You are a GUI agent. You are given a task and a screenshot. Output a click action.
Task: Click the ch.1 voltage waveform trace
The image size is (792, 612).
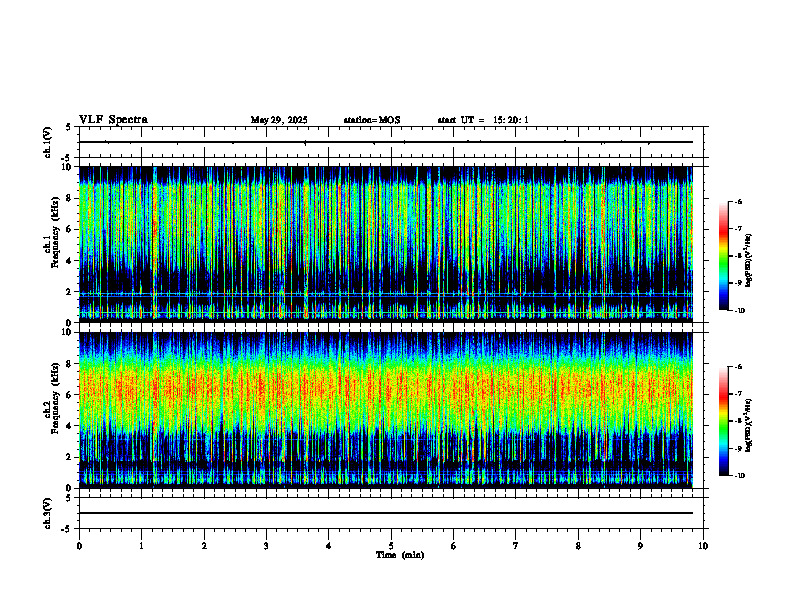point(386,142)
